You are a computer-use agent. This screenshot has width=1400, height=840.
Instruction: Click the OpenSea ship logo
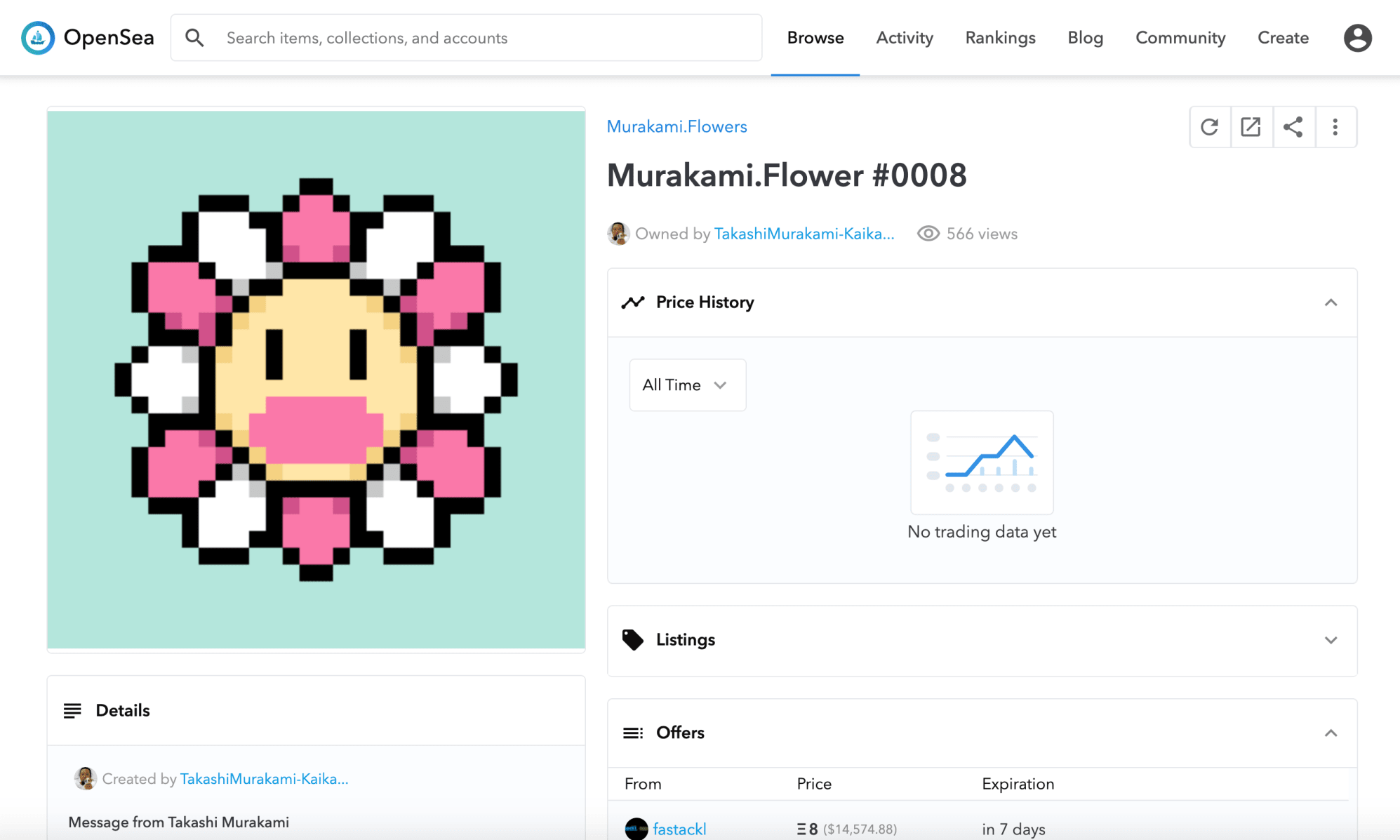pos(38,38)
